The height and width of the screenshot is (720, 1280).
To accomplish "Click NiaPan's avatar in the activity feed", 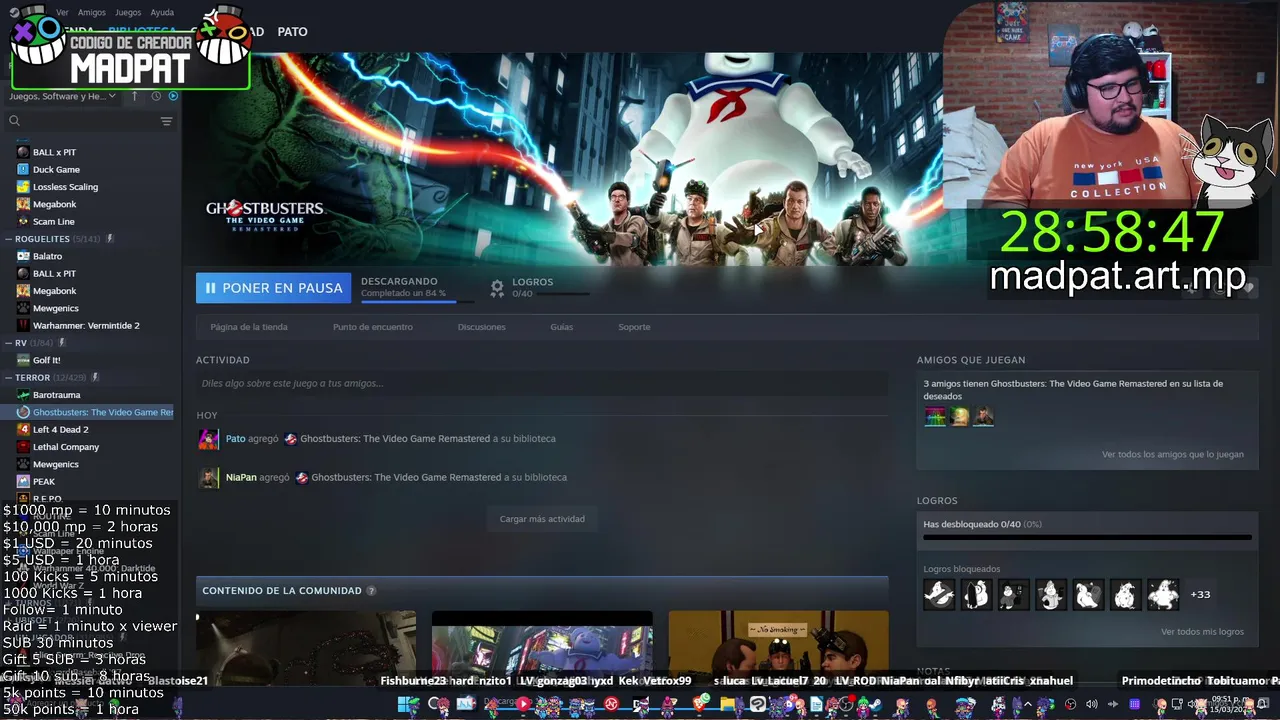I will (x=209, y=478).
